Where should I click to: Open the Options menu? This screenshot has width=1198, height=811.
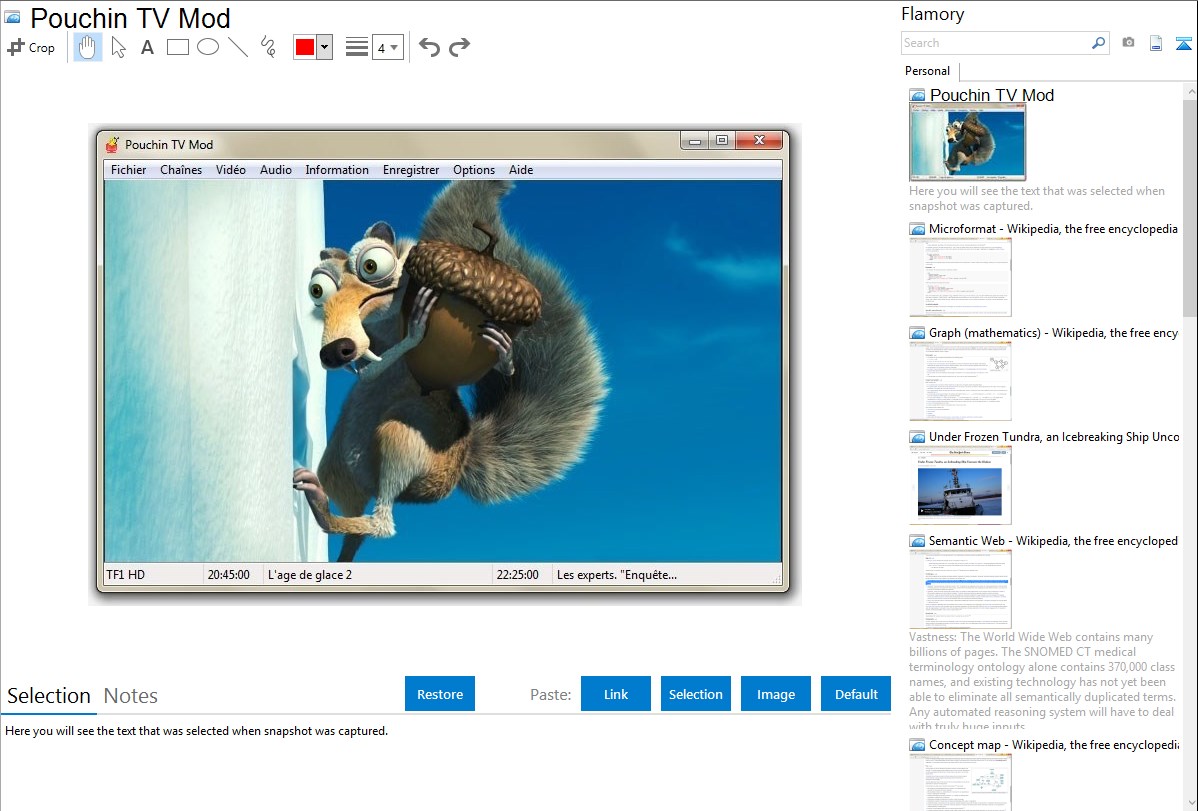pyautogui.click(x=474, y=170)
